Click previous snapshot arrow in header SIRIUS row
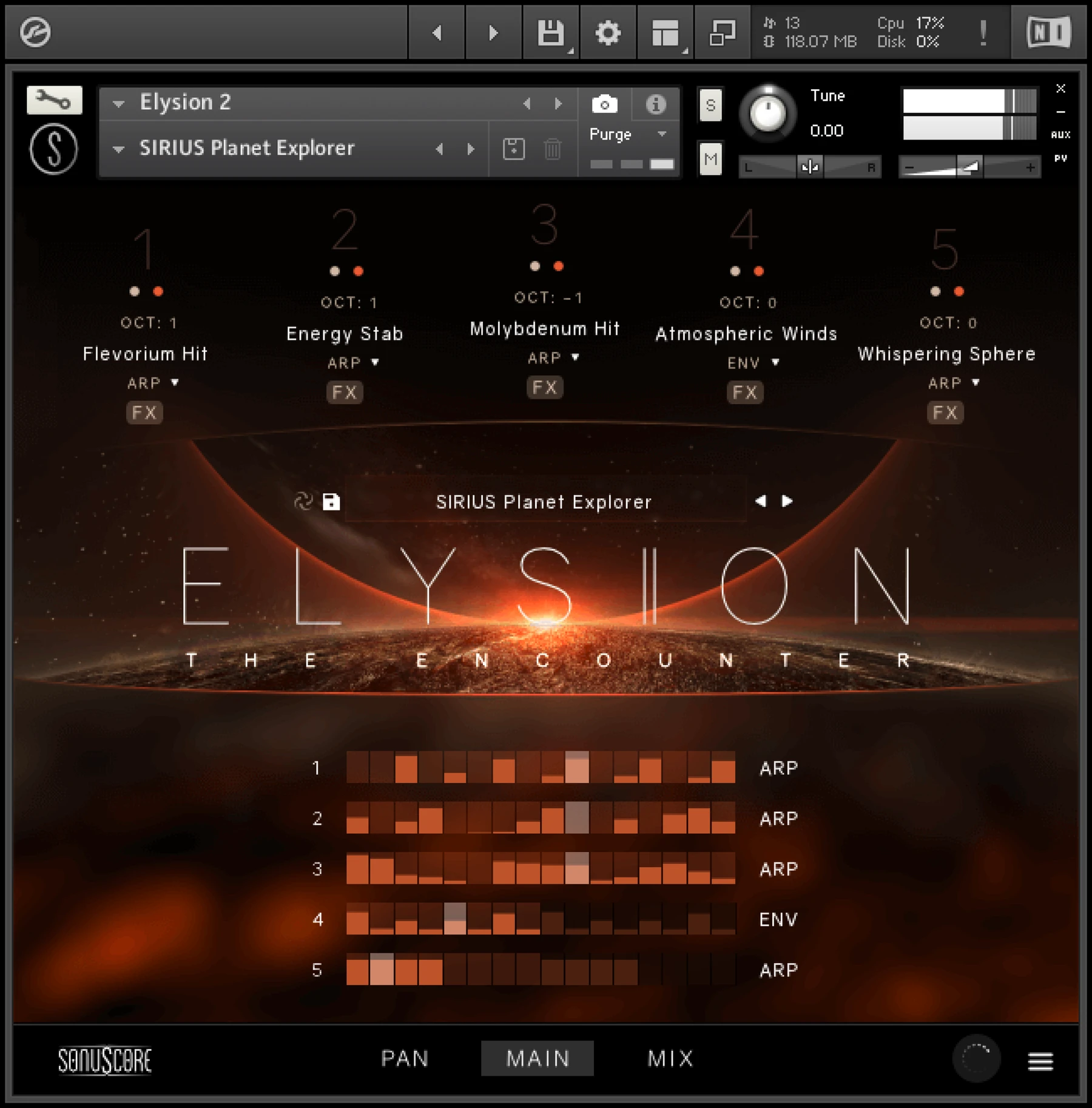This screenshot has width=1092, height=1108. 440,149
